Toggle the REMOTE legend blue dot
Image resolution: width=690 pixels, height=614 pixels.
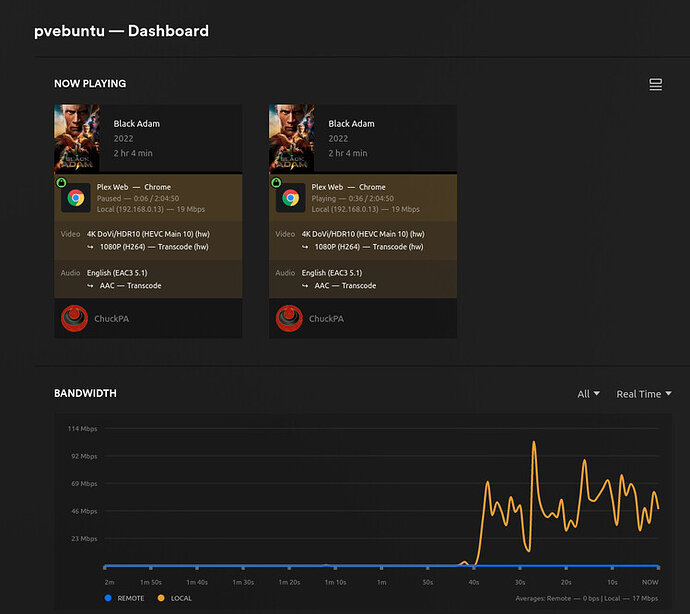tap(108, 598)
